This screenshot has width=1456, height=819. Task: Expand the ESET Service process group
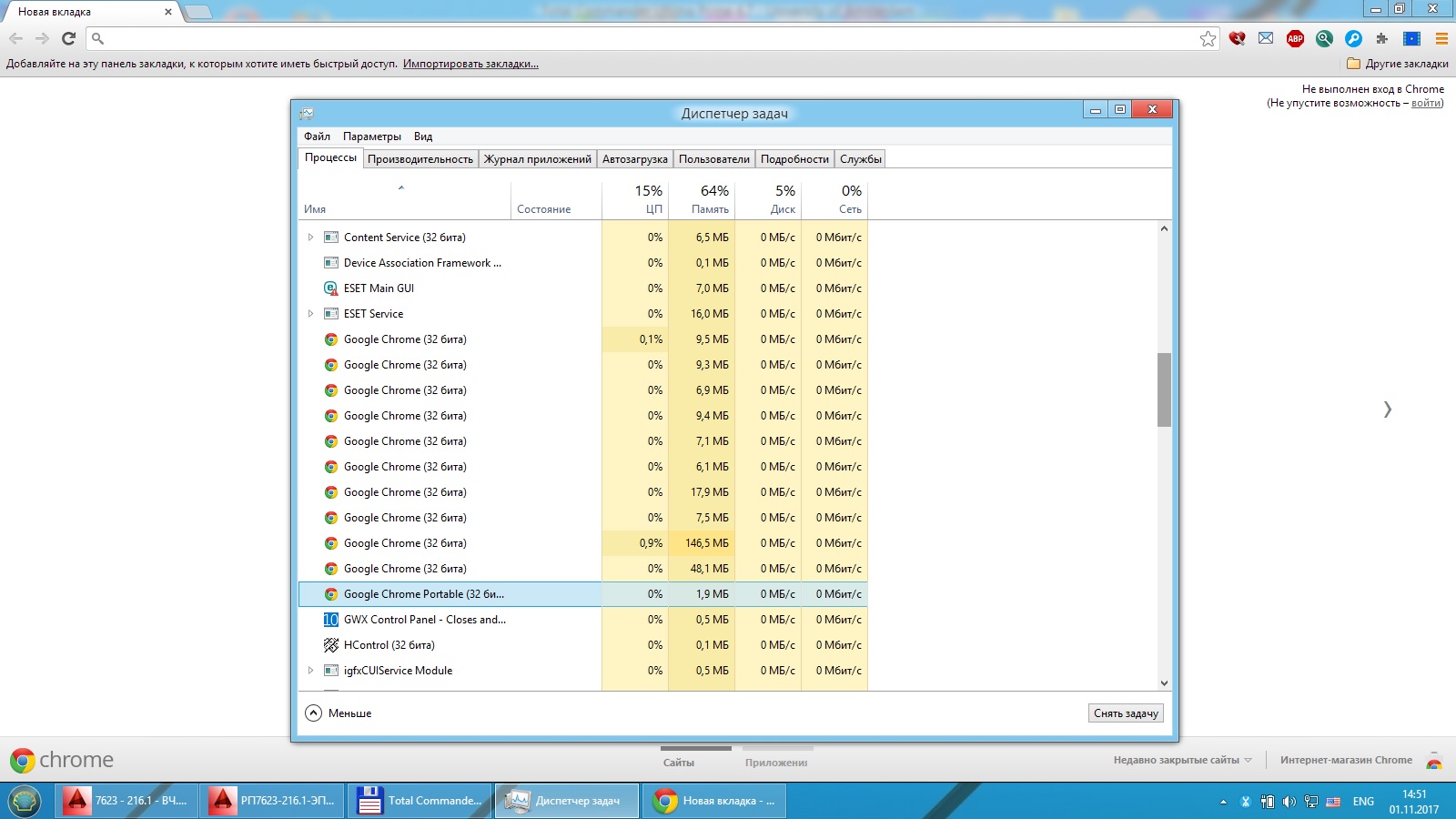click(310, 314)
